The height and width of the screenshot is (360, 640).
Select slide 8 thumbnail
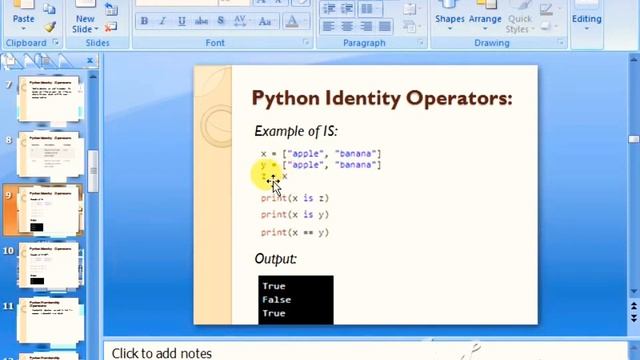click(49, 154)
